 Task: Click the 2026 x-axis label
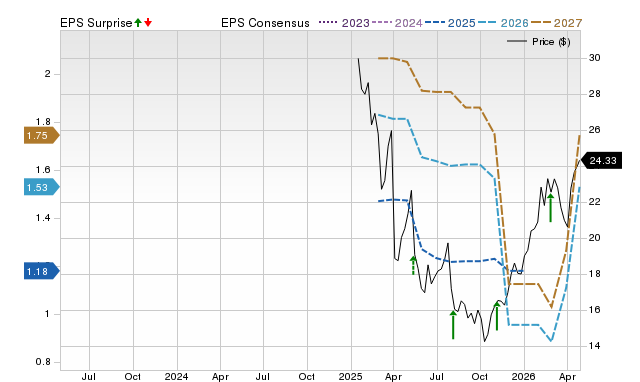(x=524, y=376)
